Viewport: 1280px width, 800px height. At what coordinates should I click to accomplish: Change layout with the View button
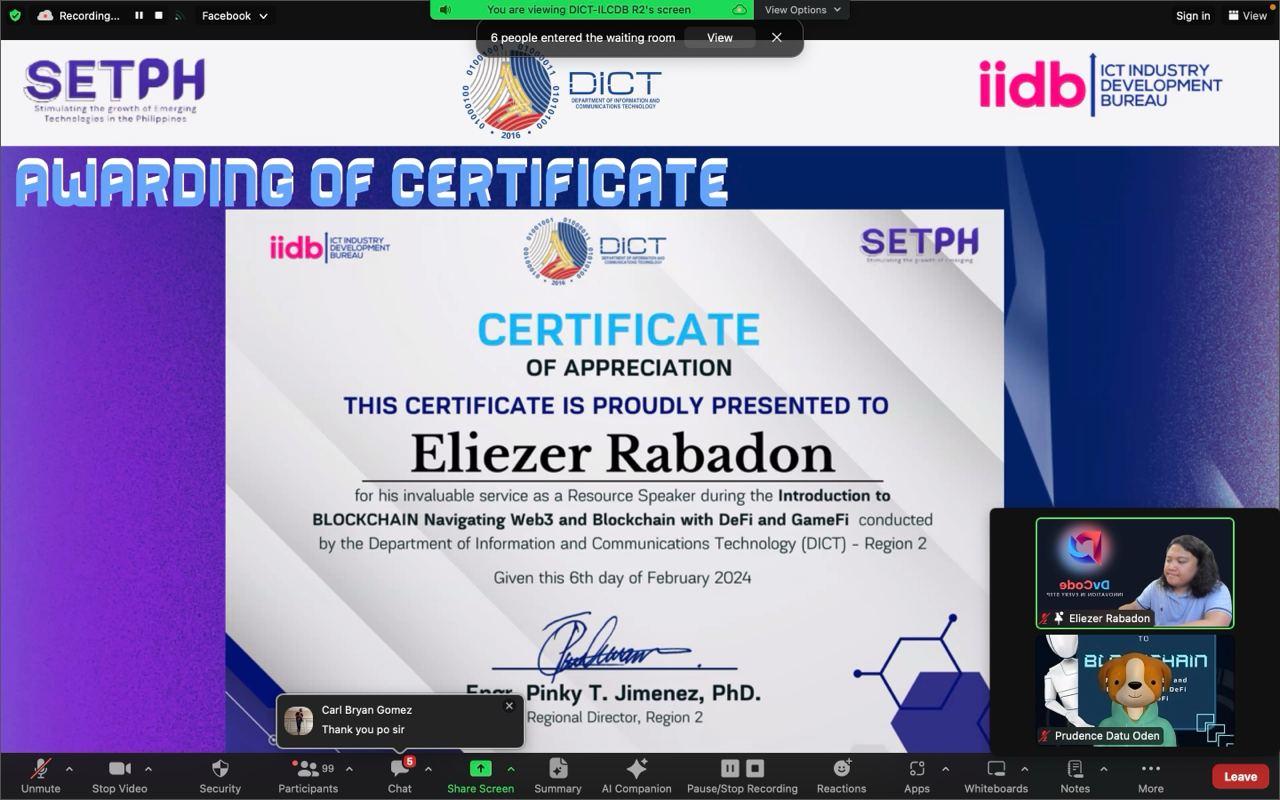pyautogui.click(x=1247, y=15)
